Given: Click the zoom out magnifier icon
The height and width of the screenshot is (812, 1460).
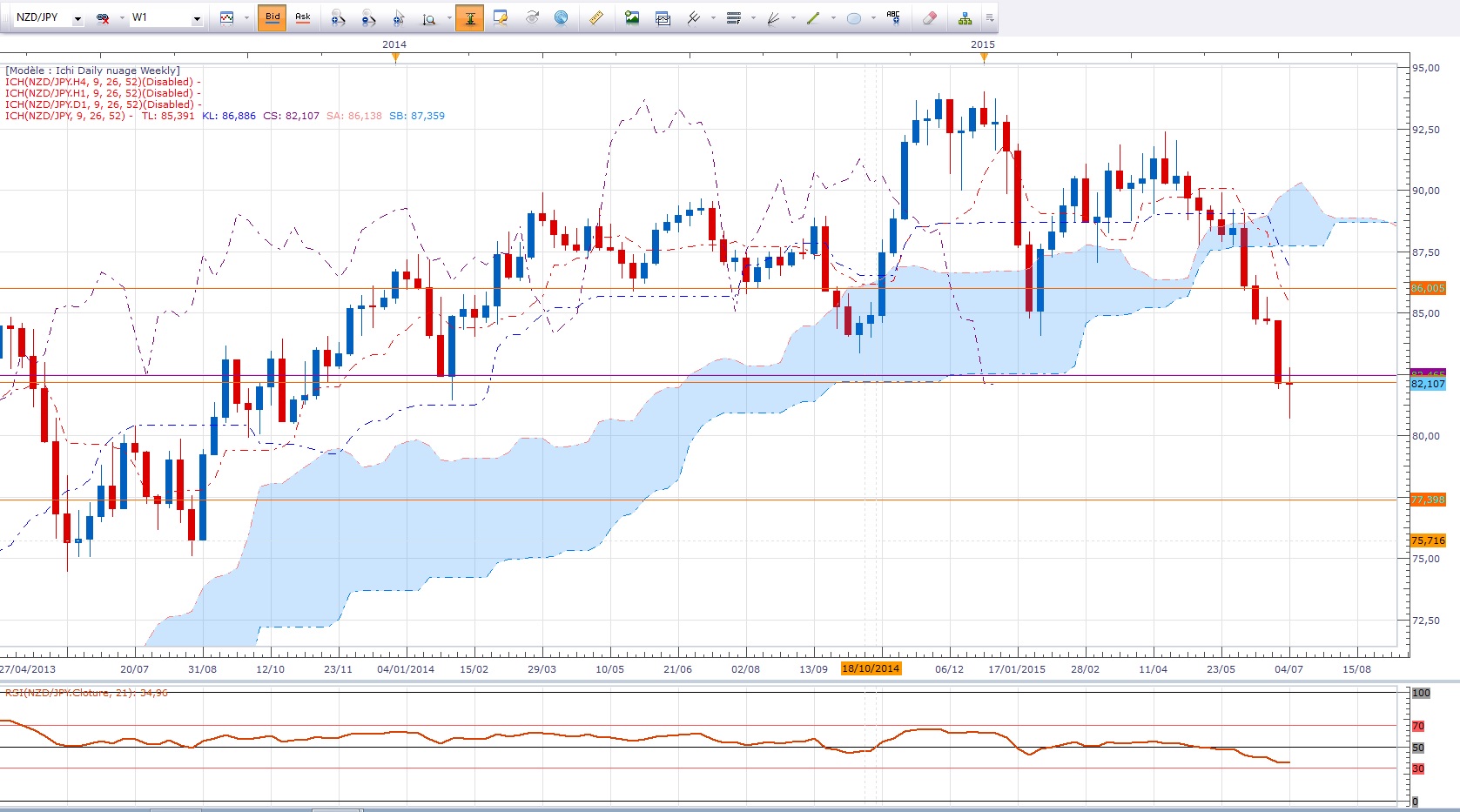Looking at the screenshot, I should [368, 17].
